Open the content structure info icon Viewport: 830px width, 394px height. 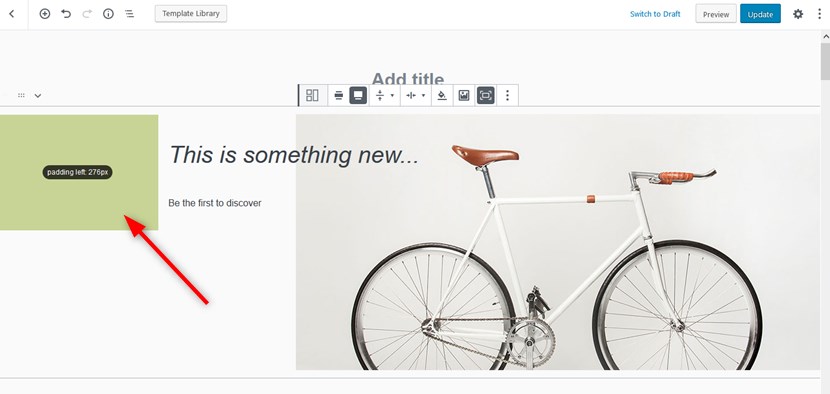coord(109,14)
